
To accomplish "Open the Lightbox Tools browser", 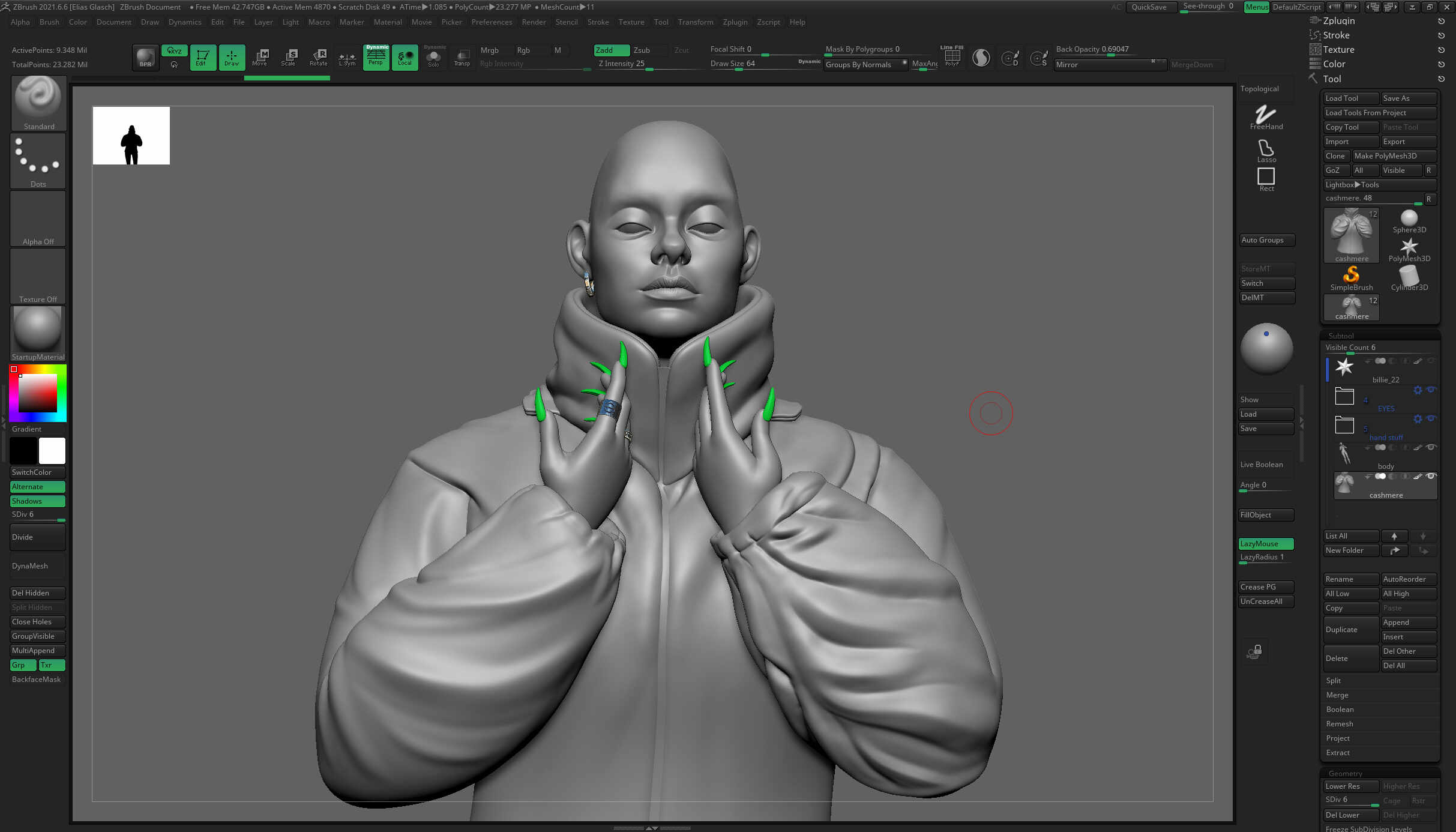I will 1380,184.
